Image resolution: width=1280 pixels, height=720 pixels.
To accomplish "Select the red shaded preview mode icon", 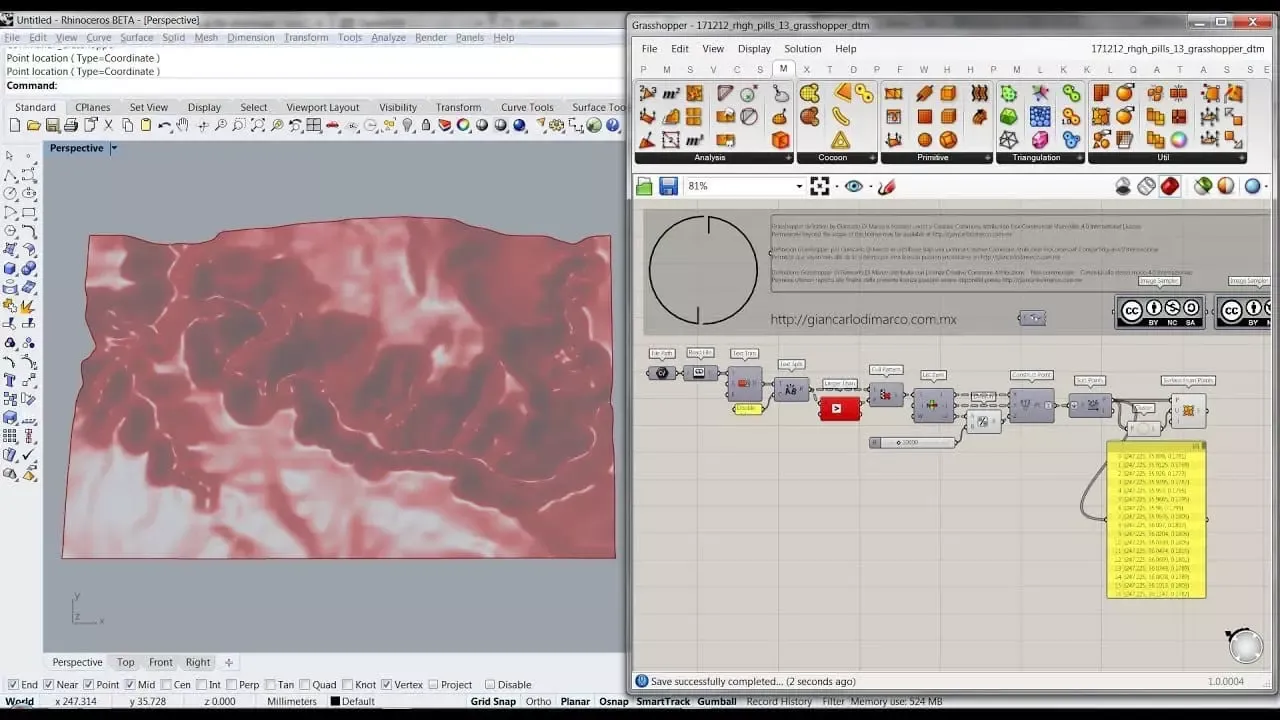I will tap(1169, 186).
